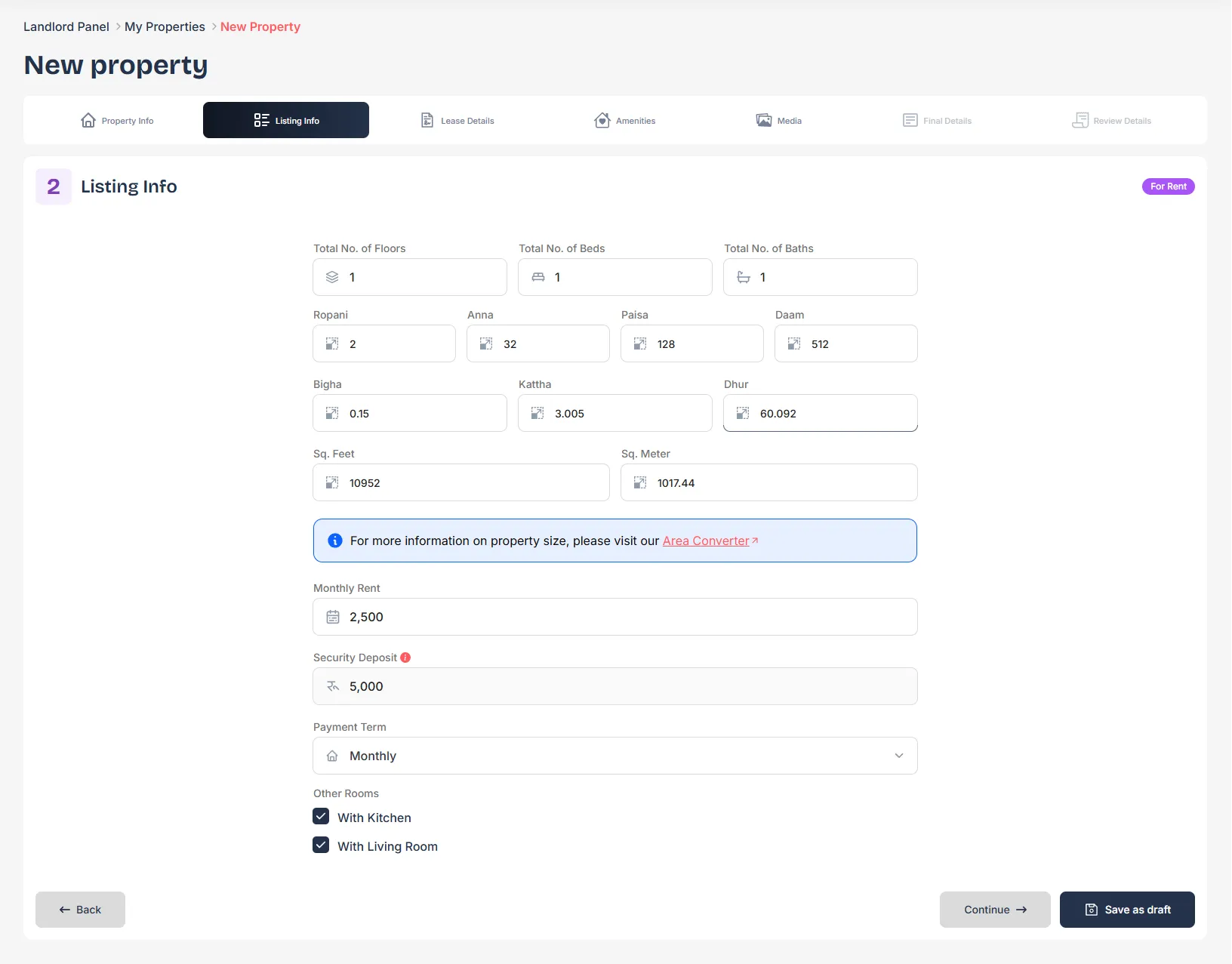This screenshot has width=1232, height=964.
Task: Go to the Lease Details tab
Action: pos(457,120)
